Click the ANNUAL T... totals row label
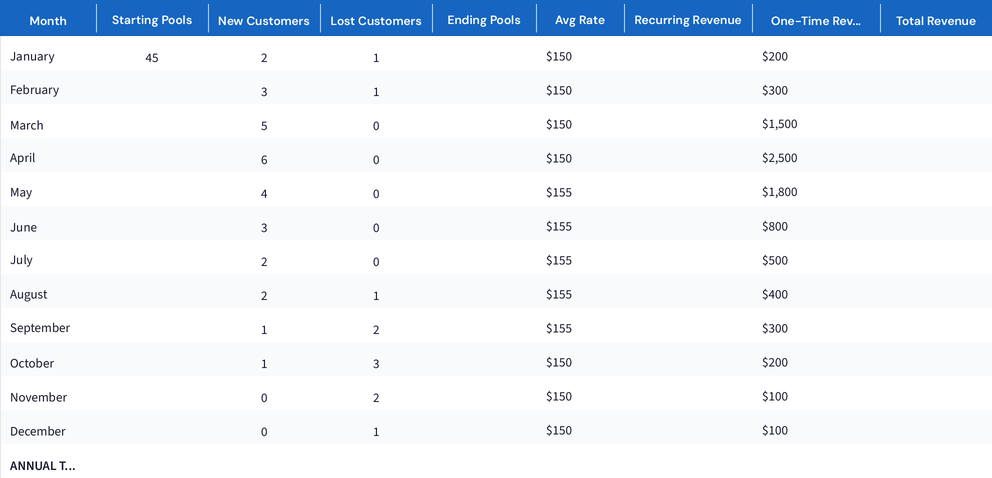The width and height of the screenshot is (992, 478). point(42,466)
